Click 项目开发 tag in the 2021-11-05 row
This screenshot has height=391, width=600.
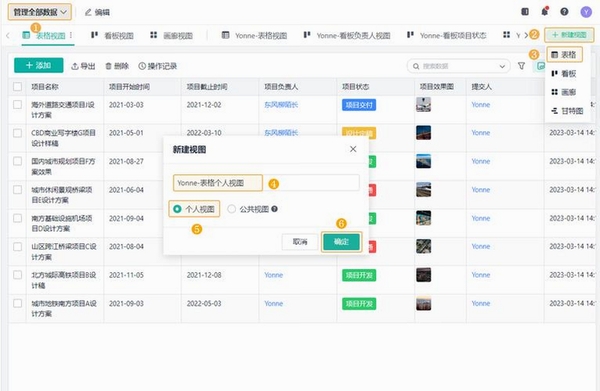coord(359,275)
